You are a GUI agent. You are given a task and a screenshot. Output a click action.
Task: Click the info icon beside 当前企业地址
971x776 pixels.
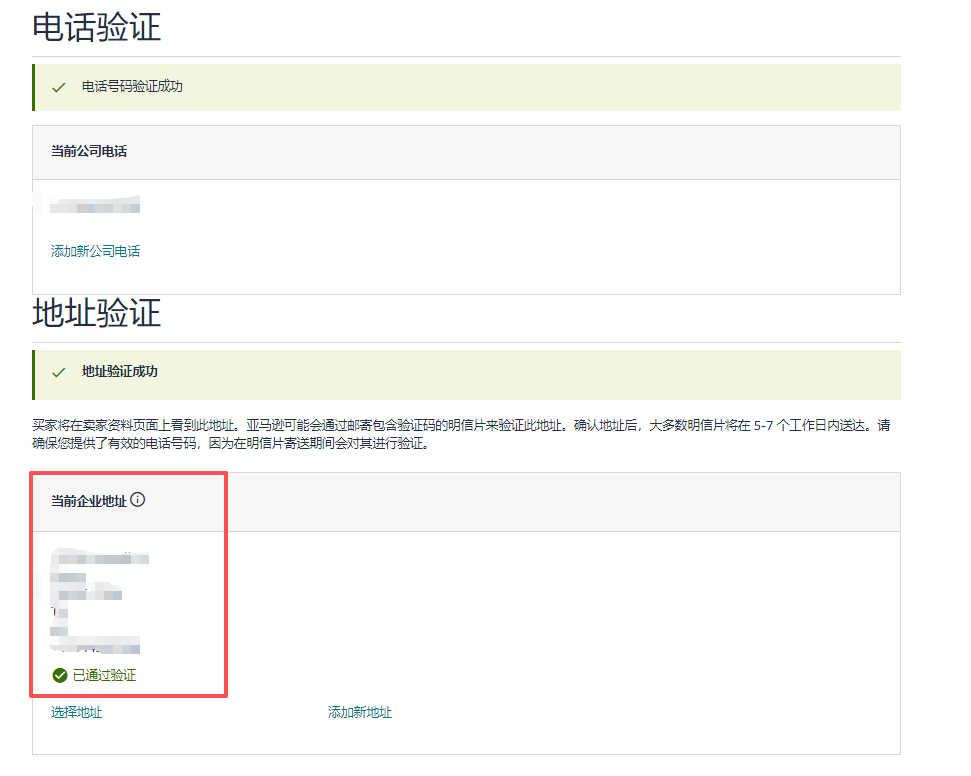(x=138, y=500)
